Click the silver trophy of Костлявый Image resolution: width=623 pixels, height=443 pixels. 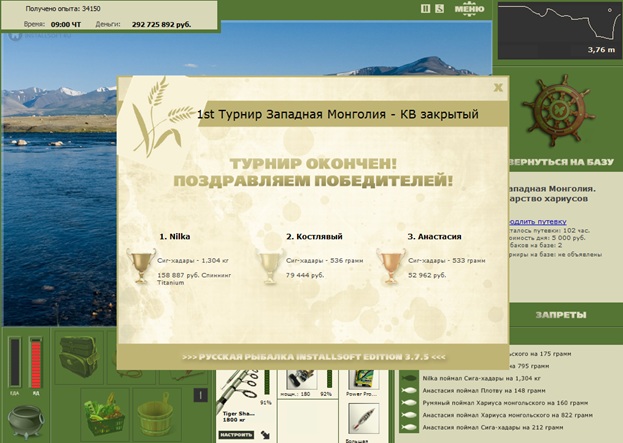[x=270, y=265]
